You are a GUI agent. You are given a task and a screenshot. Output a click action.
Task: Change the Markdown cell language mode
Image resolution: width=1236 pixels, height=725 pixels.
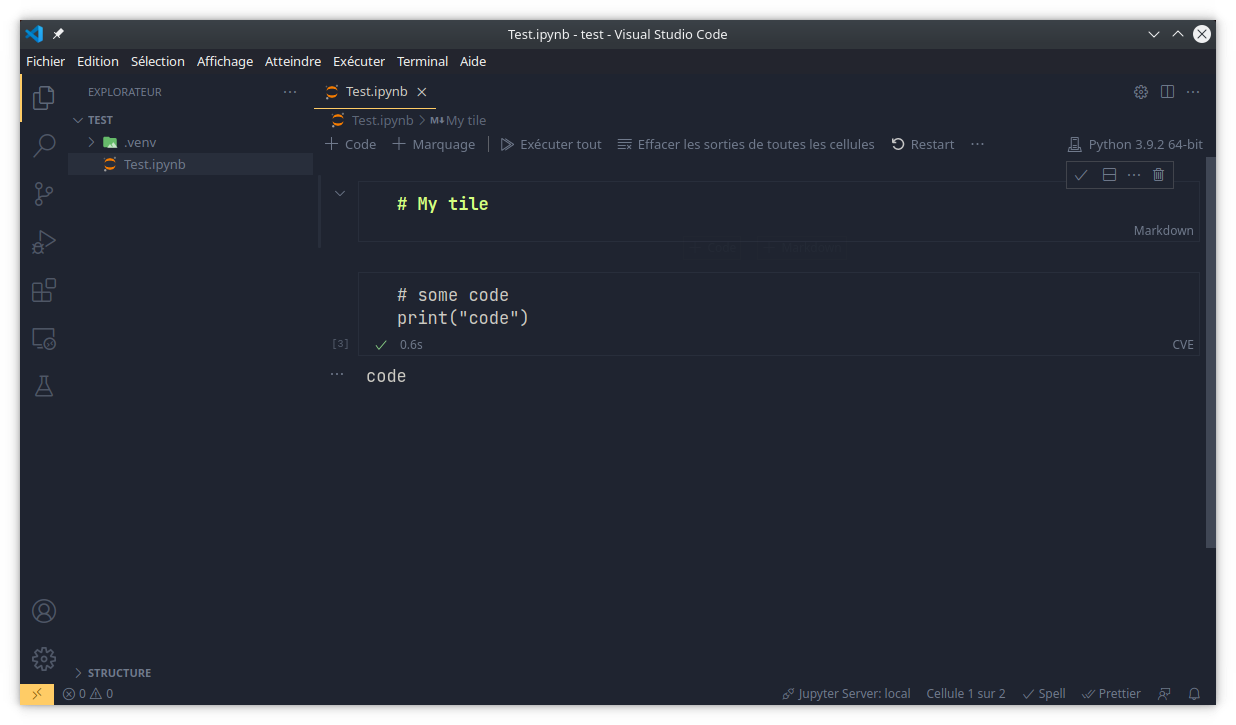click(1163, 230)
